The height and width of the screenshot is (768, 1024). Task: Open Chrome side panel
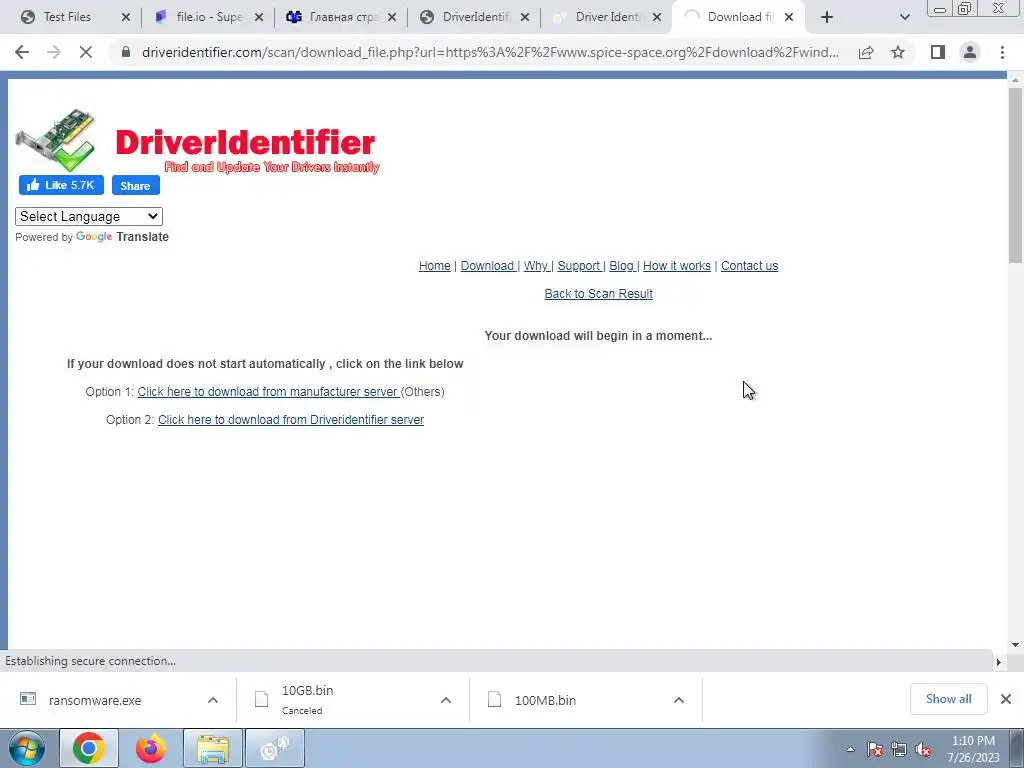pos(938,52)
